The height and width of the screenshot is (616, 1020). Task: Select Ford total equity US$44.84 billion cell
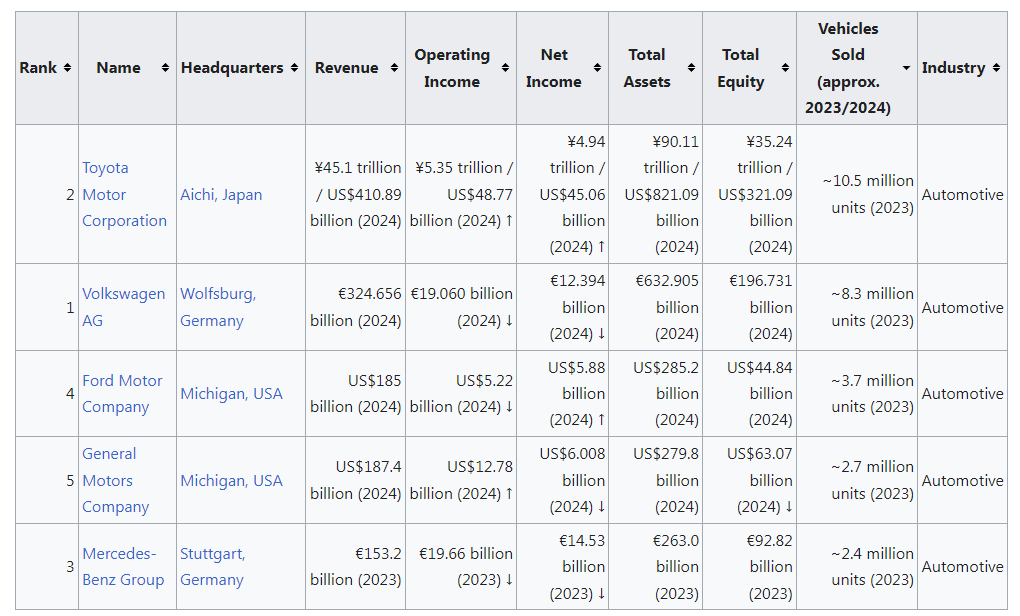(x=749, y=394)
